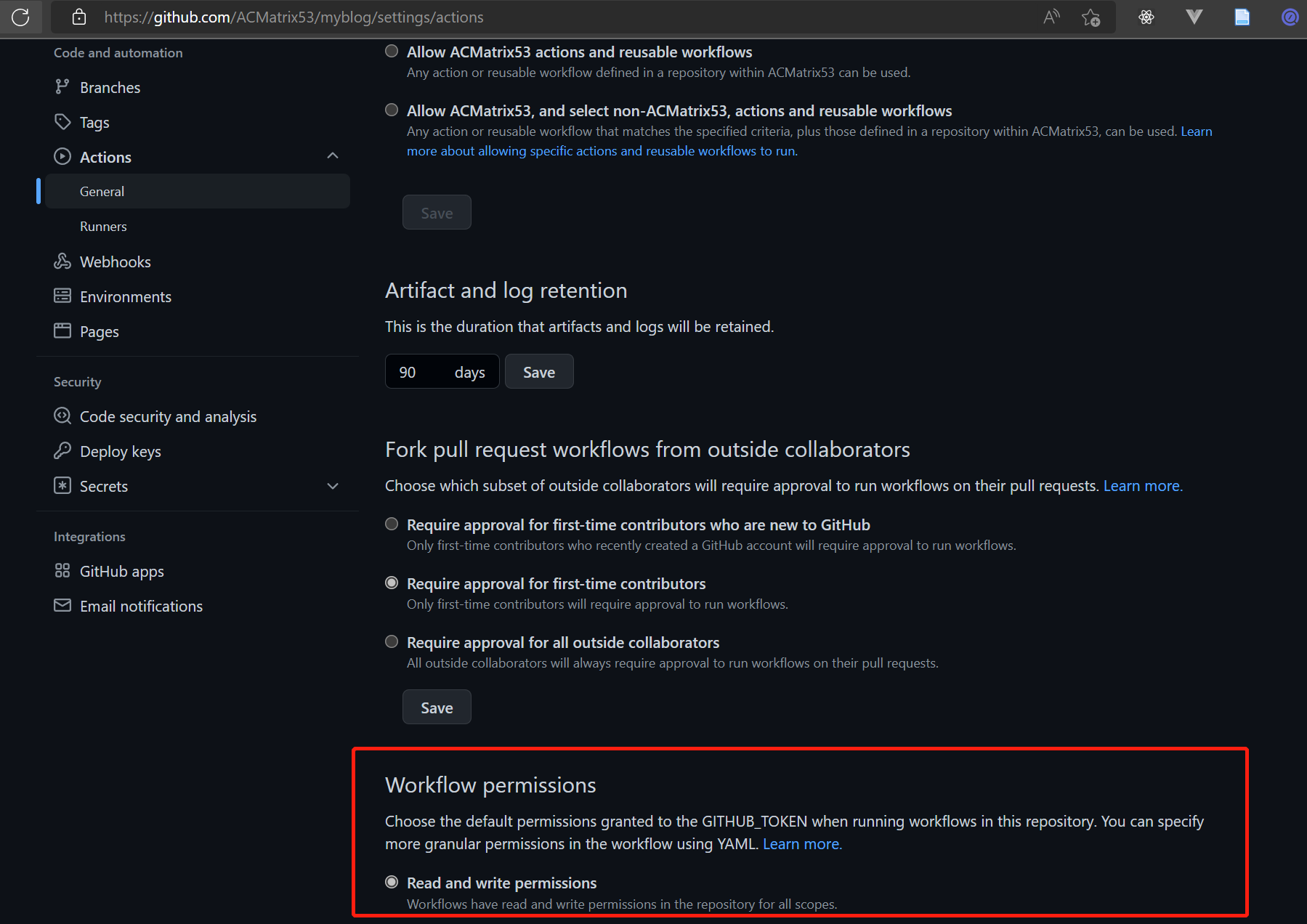
Task: Click the Tags label icon
Action: click(x=62, y=121)
